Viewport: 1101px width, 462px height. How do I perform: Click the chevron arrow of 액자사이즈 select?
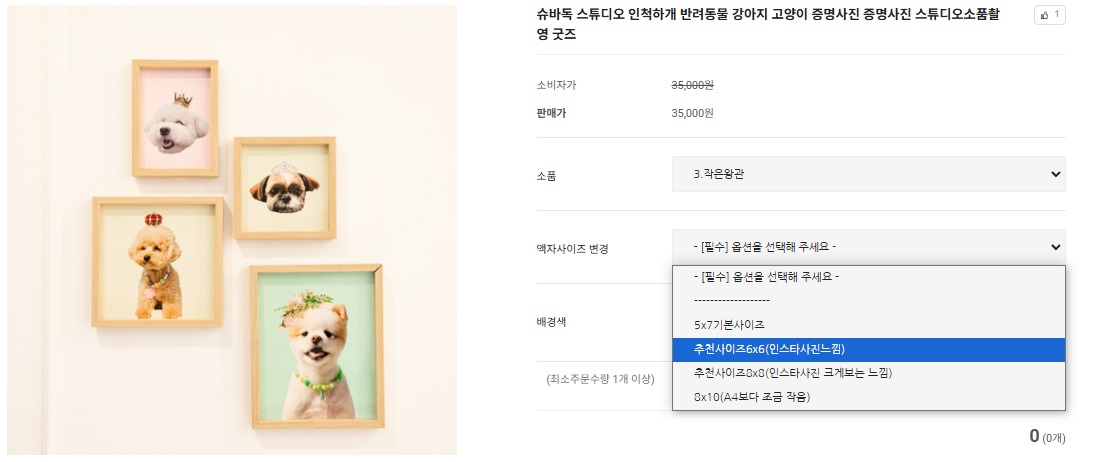tap(1056, 247)
